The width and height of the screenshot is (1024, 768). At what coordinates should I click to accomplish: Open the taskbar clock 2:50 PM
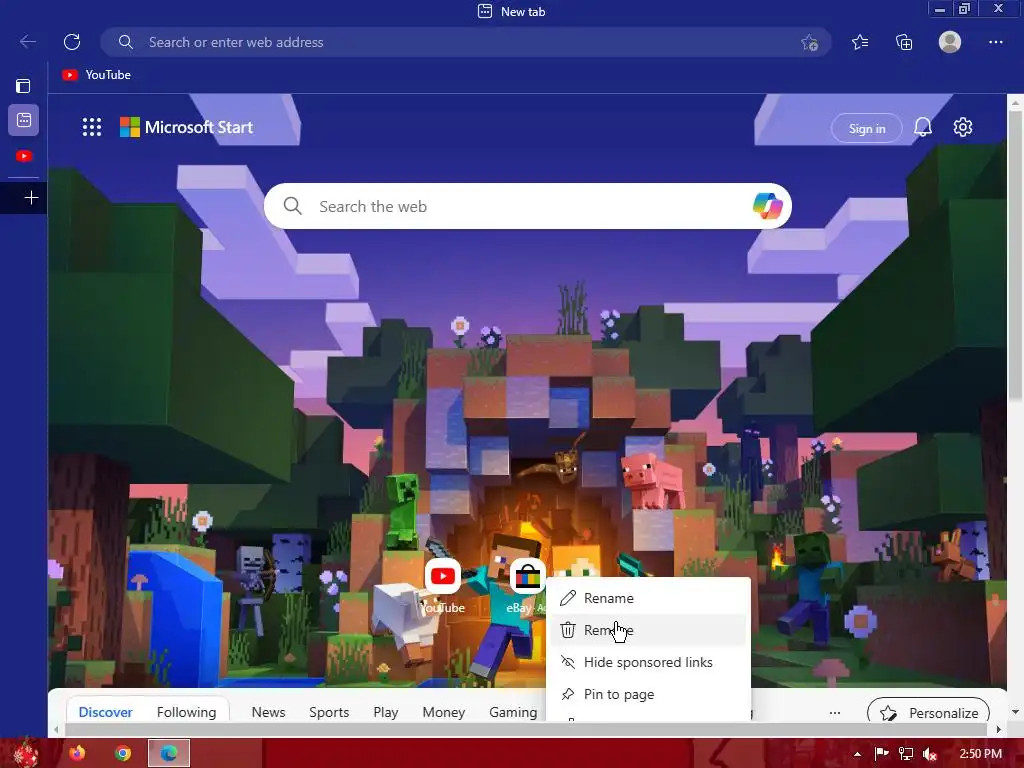(x=980, y=754)
